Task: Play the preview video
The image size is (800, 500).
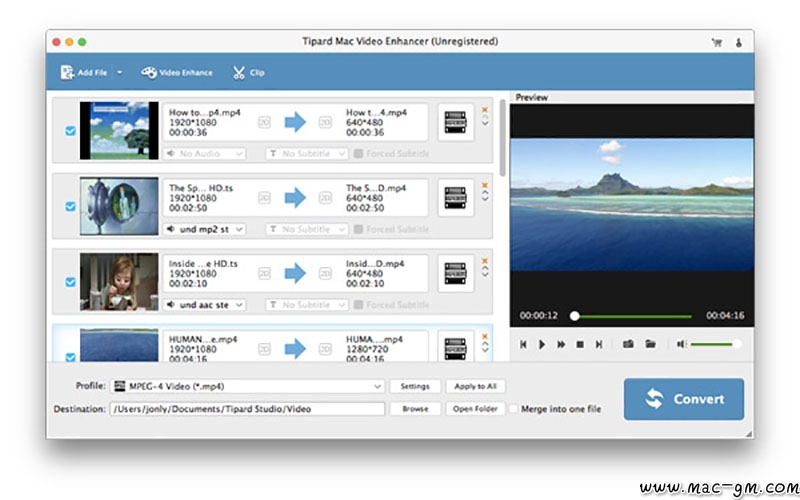Action: [x=542, y=344]
